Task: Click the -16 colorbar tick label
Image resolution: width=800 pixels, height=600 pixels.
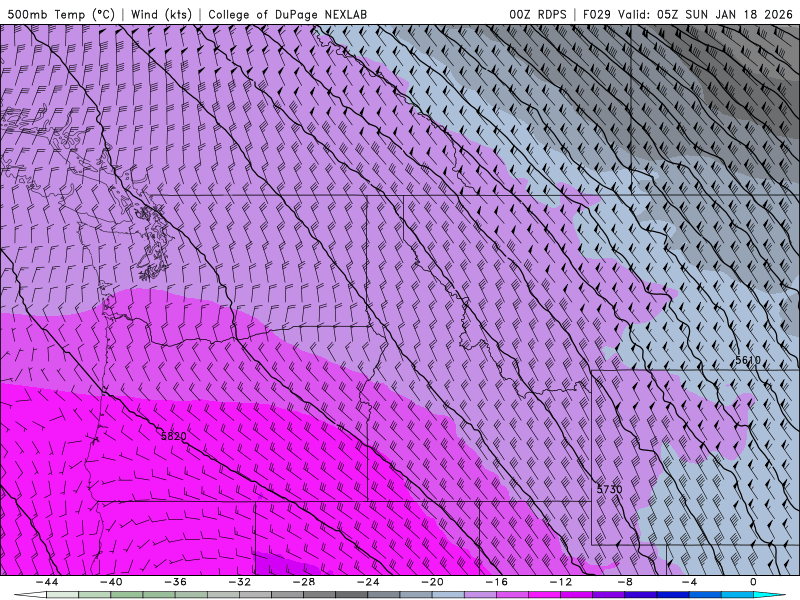Action: [496, 582]
